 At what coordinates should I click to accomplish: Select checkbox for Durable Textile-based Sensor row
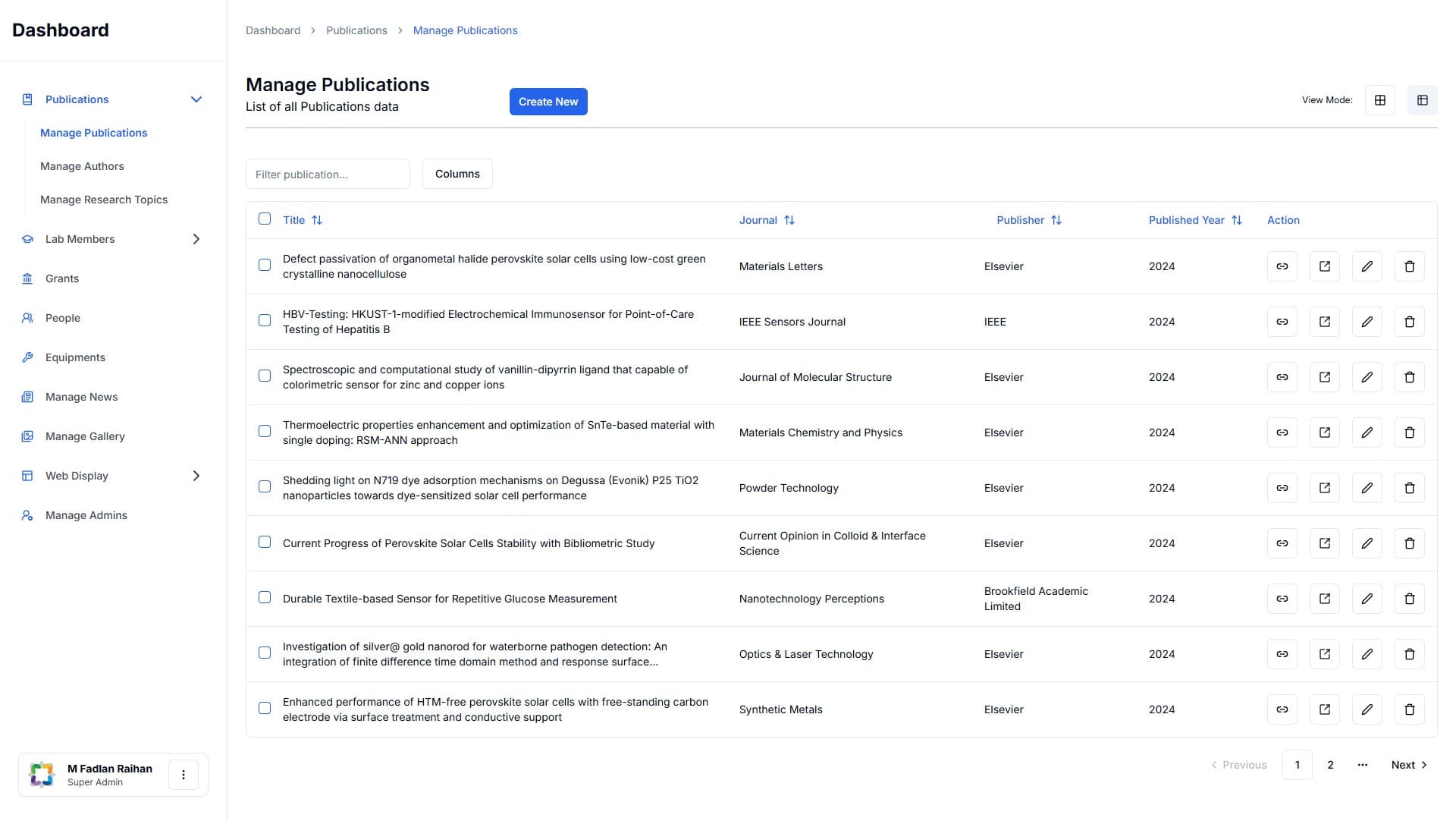(x=265, y=597)
